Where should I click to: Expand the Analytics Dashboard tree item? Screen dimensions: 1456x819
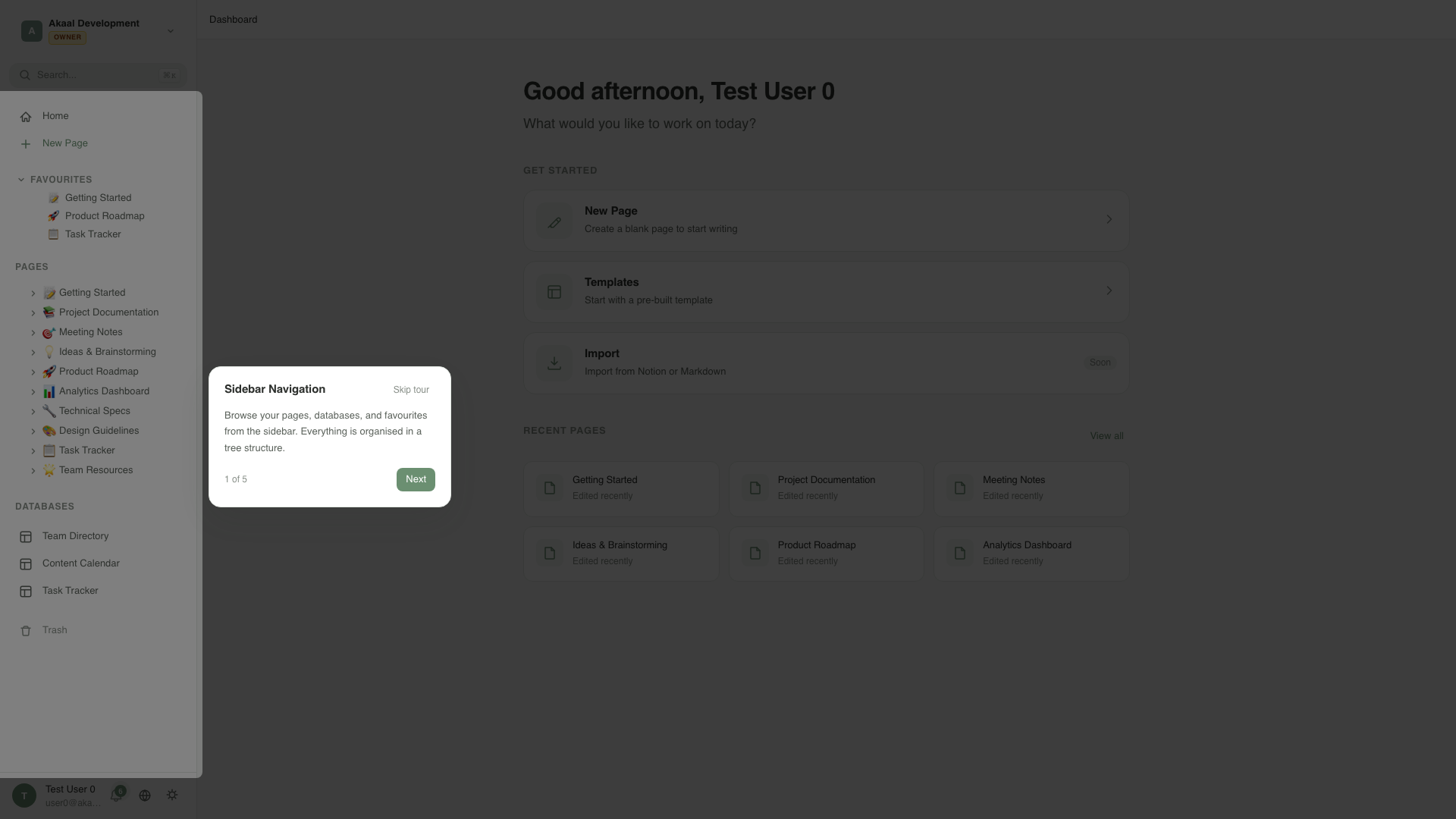pos(33,391)
